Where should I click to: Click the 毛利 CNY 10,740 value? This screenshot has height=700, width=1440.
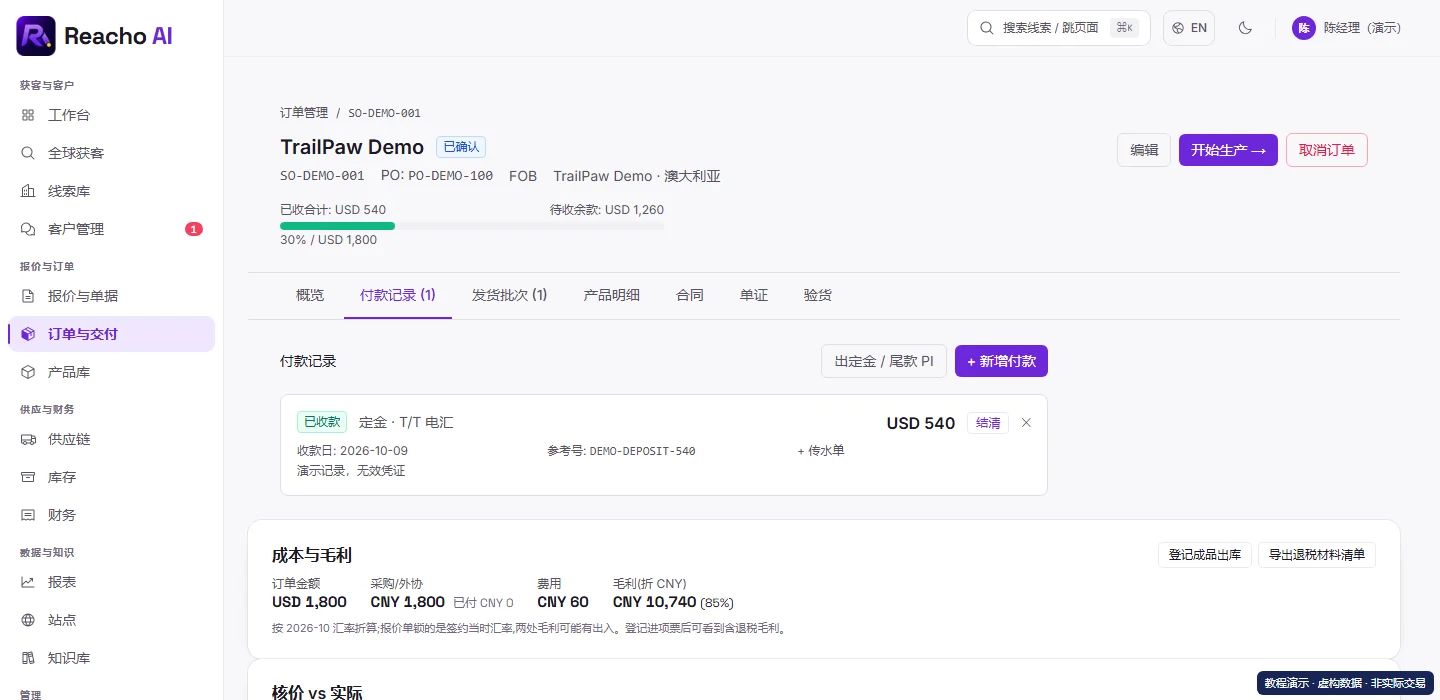pyautogui.click(x=654, y=602)
